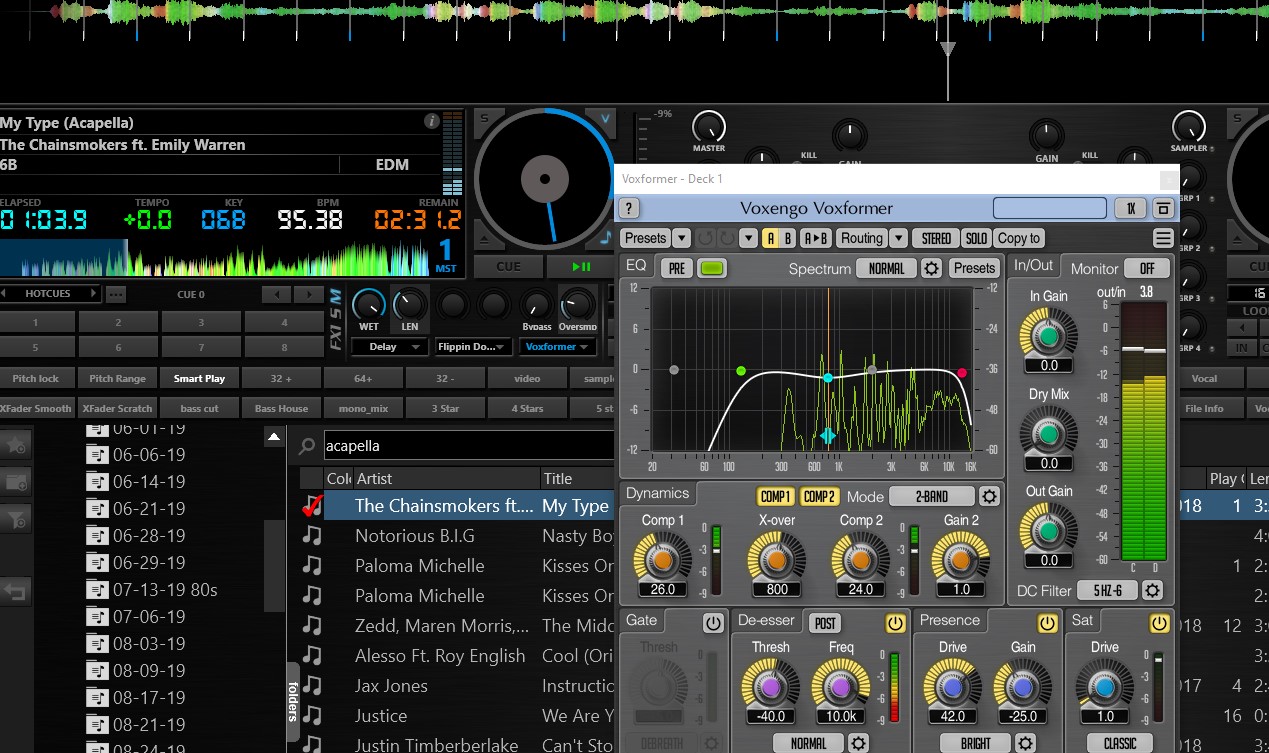The height and width of the screenshot is (753, 1269).
Task: Click the Smart Play button
Action: pyautogui.click(x=200, y=378)
